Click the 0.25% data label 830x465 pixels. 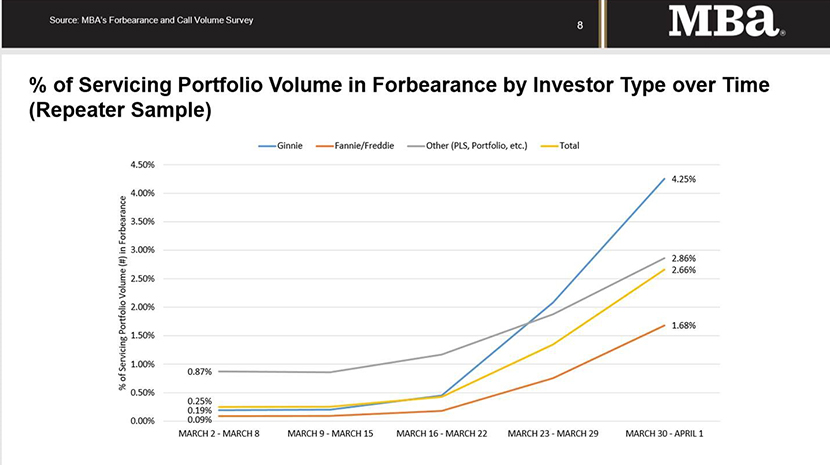point(199,401)
